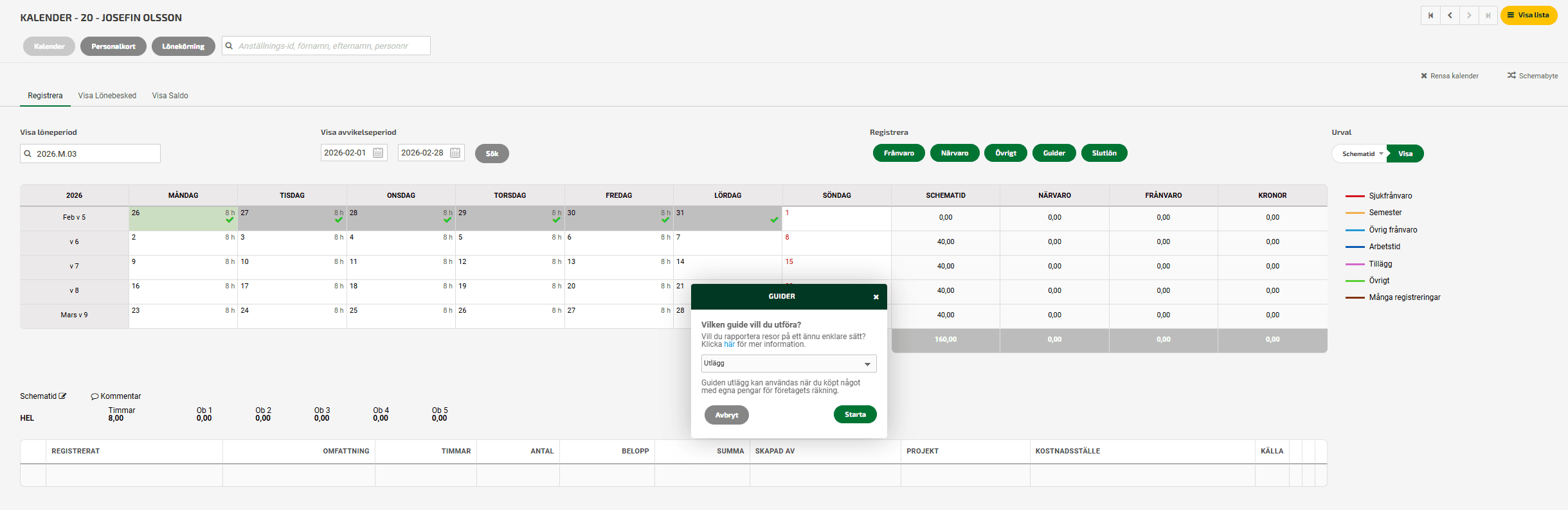Open the Kommentar speech bubble
This screenshot has width=1568, height=510.
[x=95, y=396]
